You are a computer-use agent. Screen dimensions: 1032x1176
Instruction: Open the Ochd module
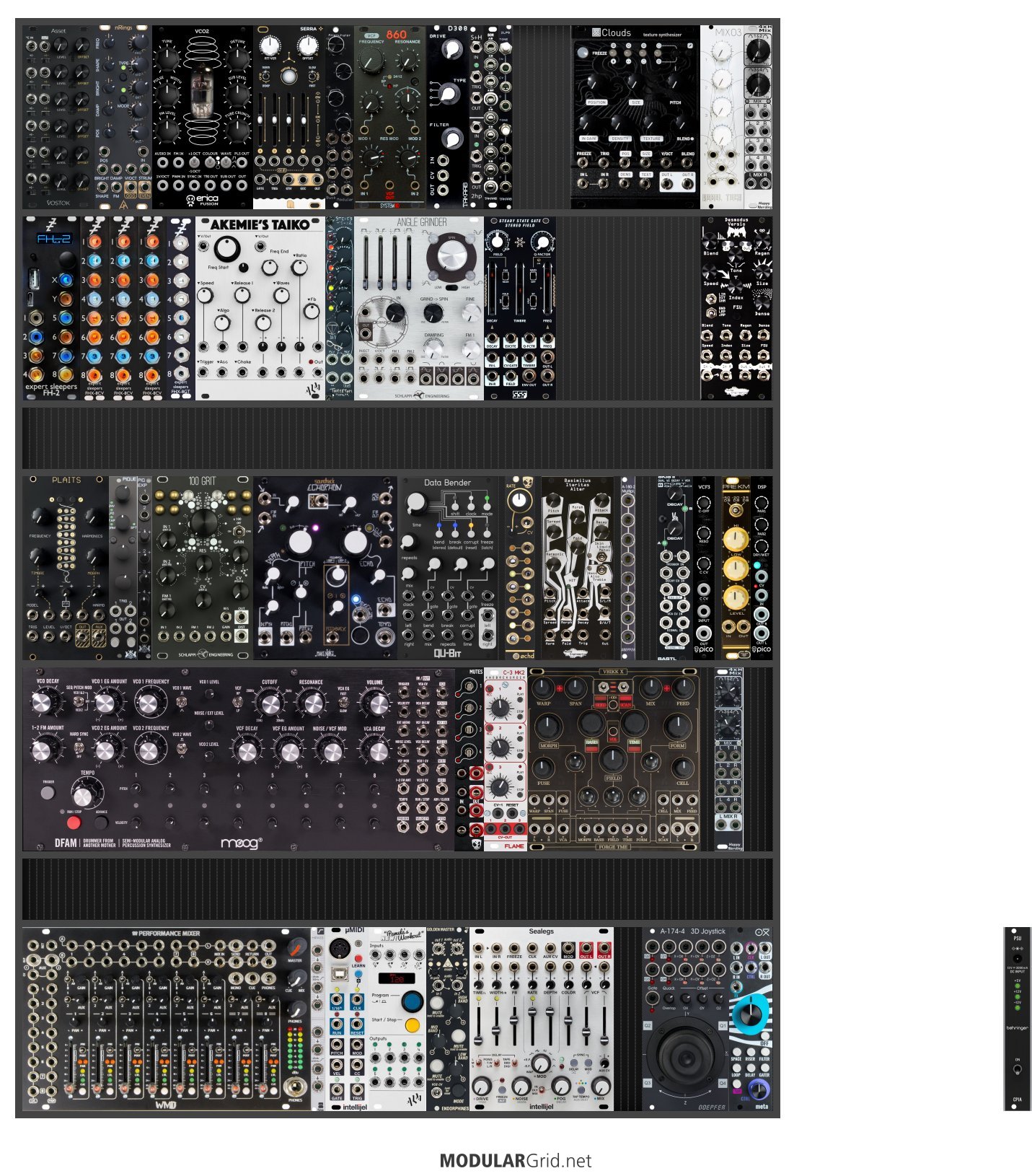520,568
